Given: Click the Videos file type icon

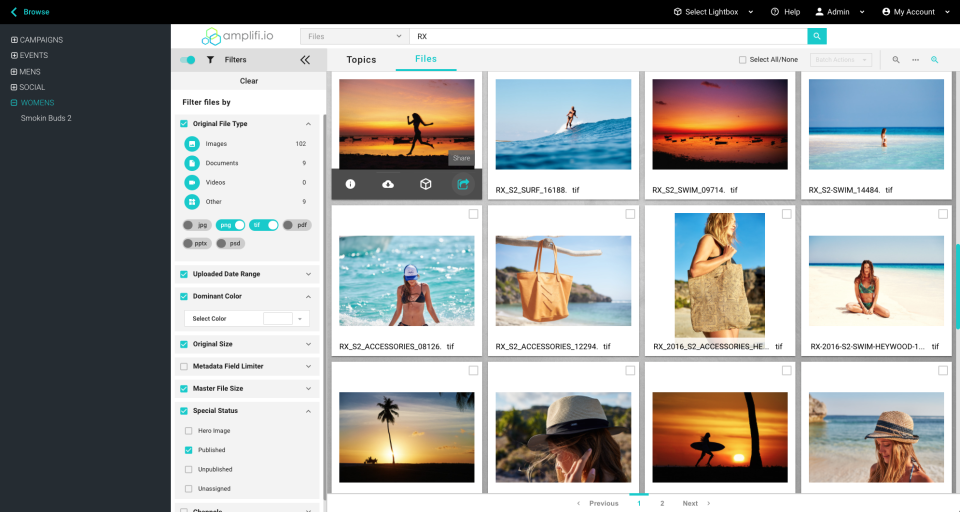Looking at the screenshot, I should [192, 183].
